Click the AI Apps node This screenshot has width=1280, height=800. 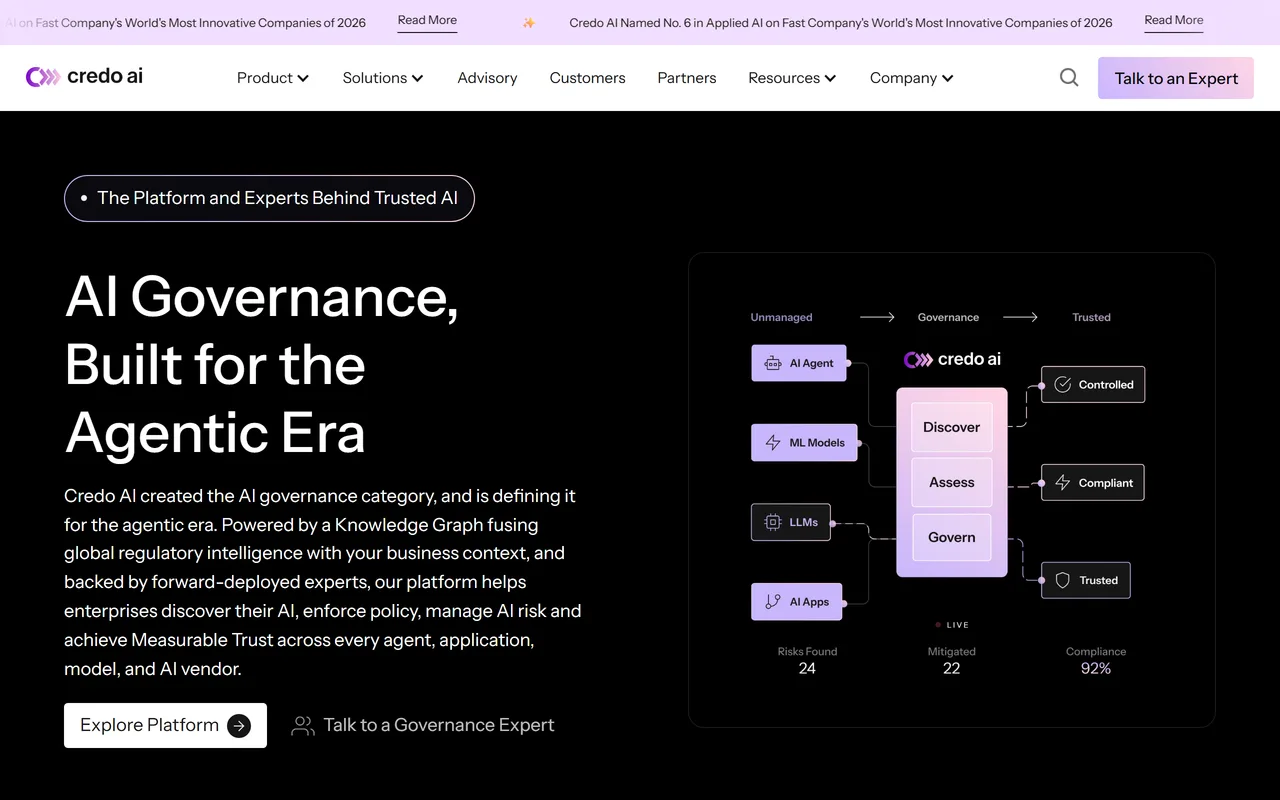(797, 602)
